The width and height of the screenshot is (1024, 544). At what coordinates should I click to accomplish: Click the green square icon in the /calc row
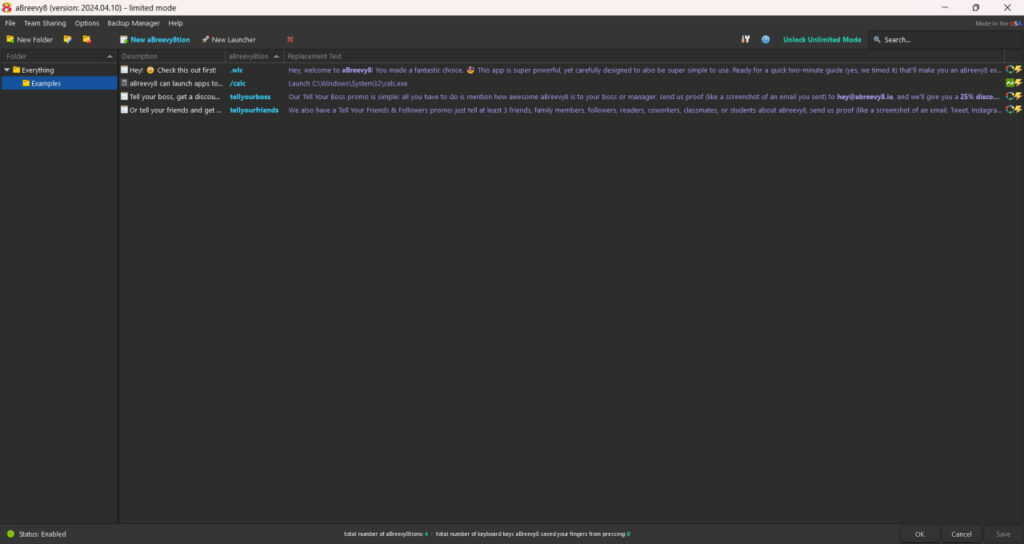tap(1010, 83)
